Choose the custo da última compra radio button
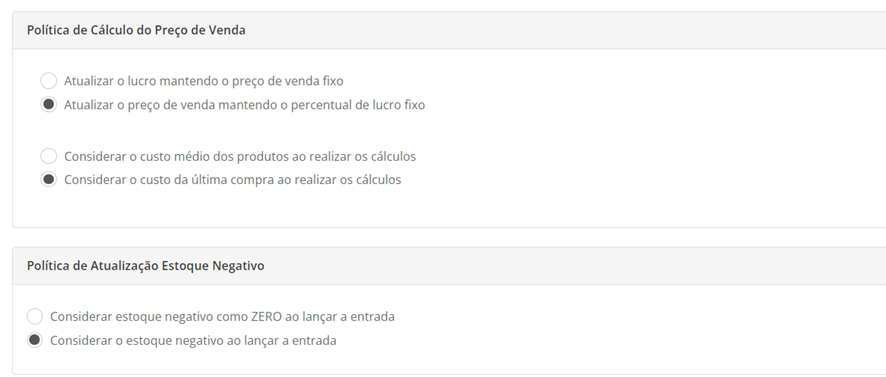Image resolution: width=886 pixels, height=377 pixels. pos(49,180)
